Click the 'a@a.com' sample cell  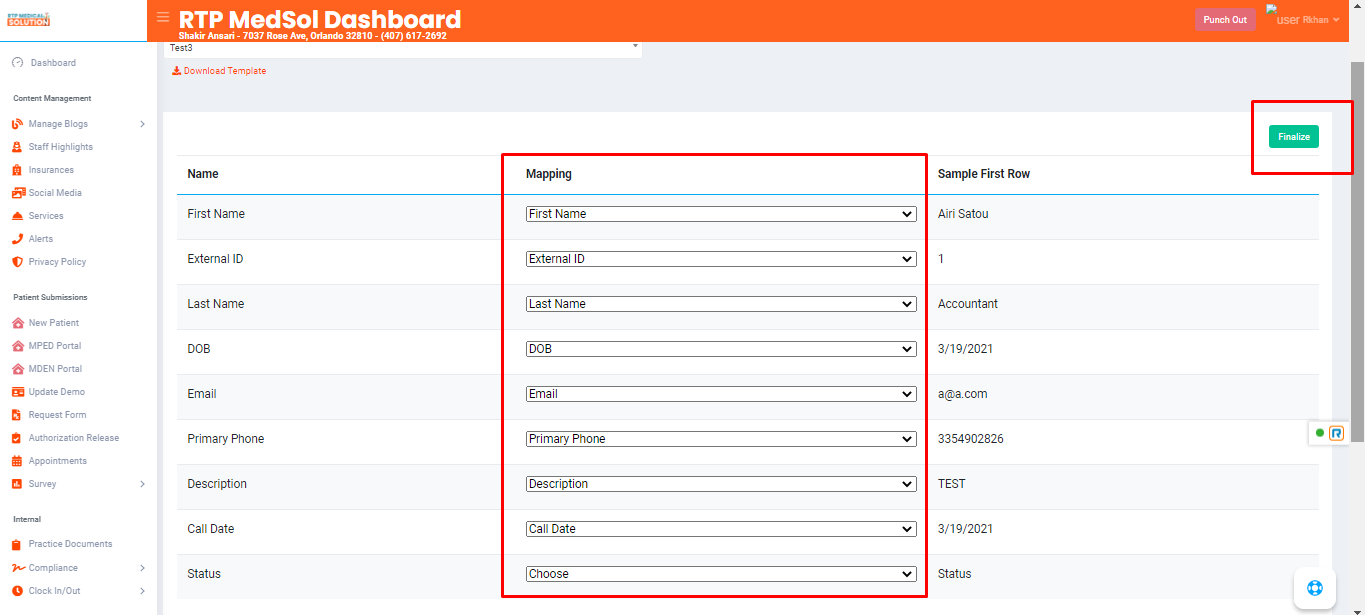click(963, 394)
